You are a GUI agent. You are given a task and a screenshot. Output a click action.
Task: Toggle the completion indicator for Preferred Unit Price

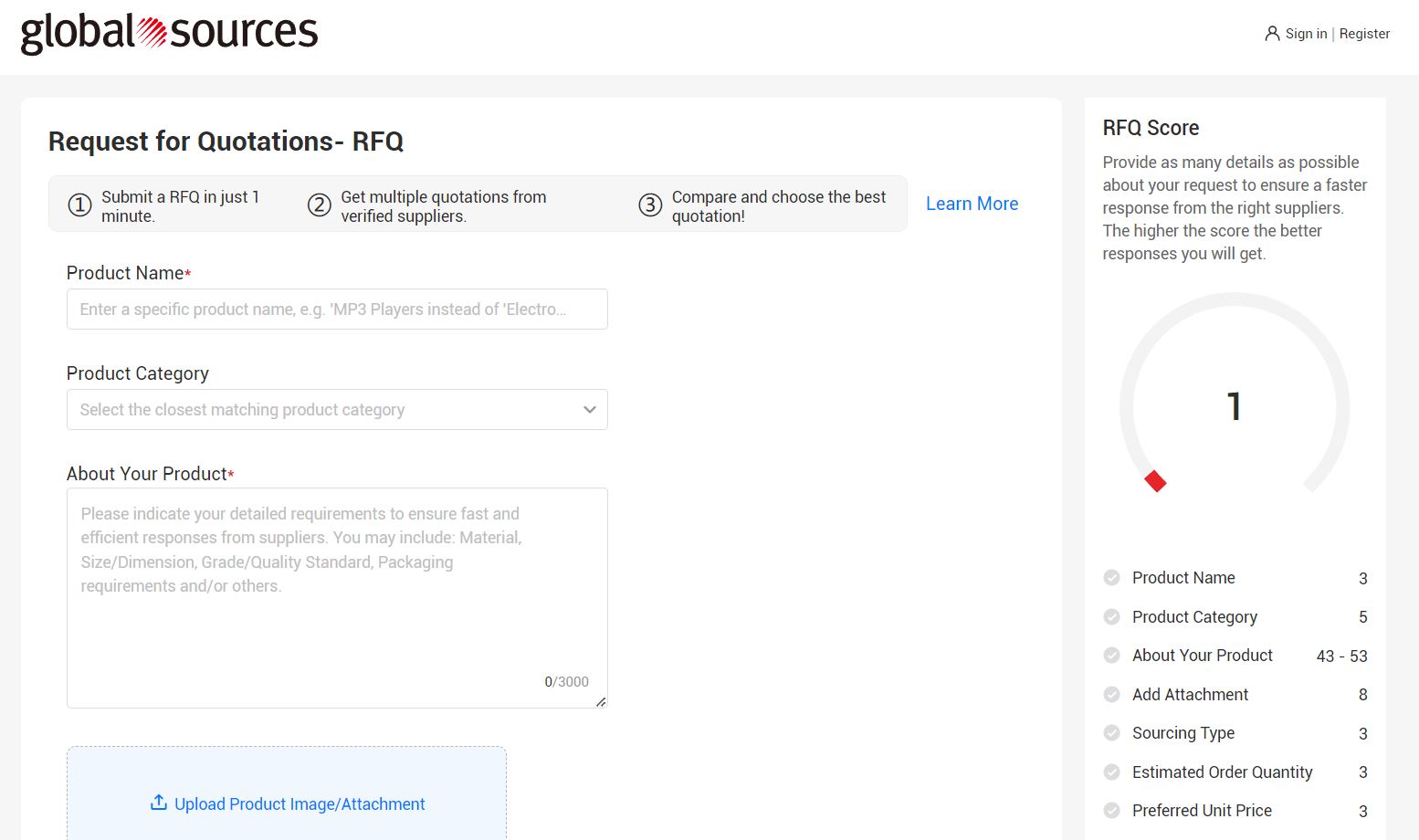pyautogui.click(x=1111, y=810)
